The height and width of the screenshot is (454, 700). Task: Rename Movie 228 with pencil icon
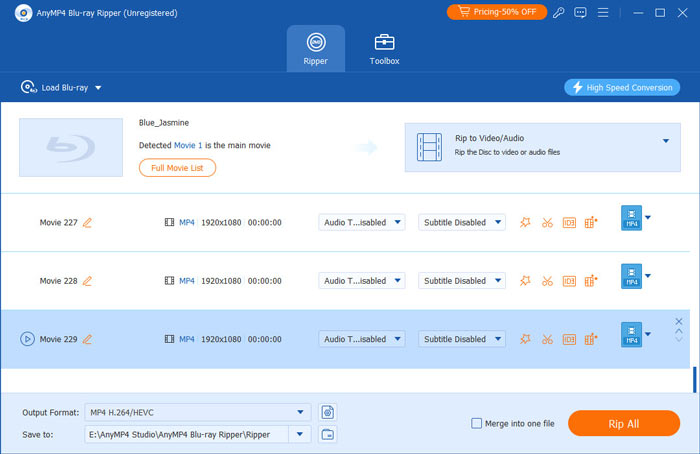click(88, 281)
